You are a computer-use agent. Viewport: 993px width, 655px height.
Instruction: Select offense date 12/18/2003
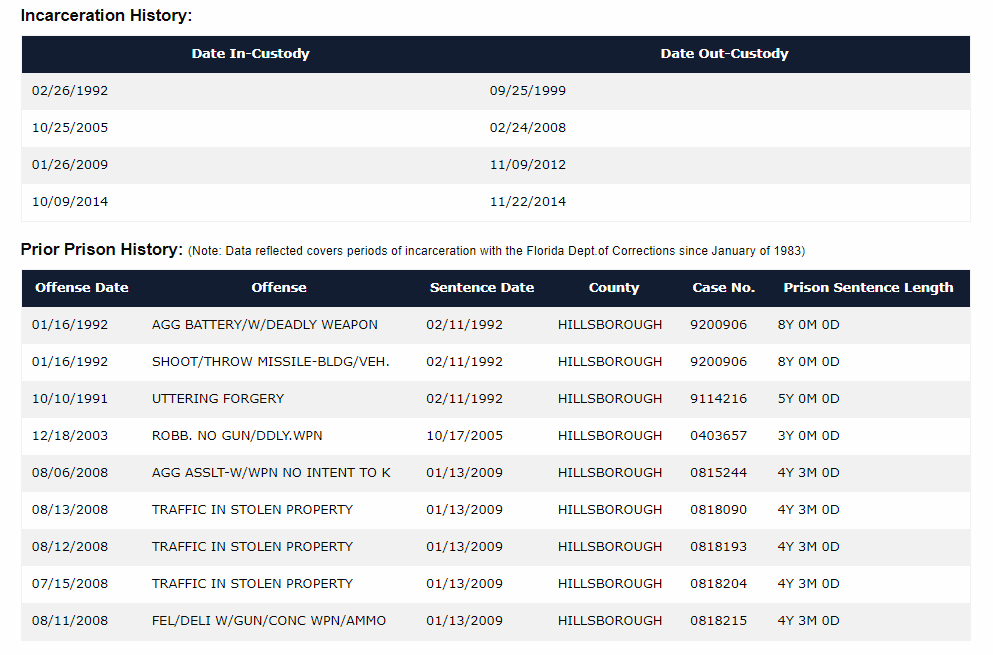coord(70,436)
